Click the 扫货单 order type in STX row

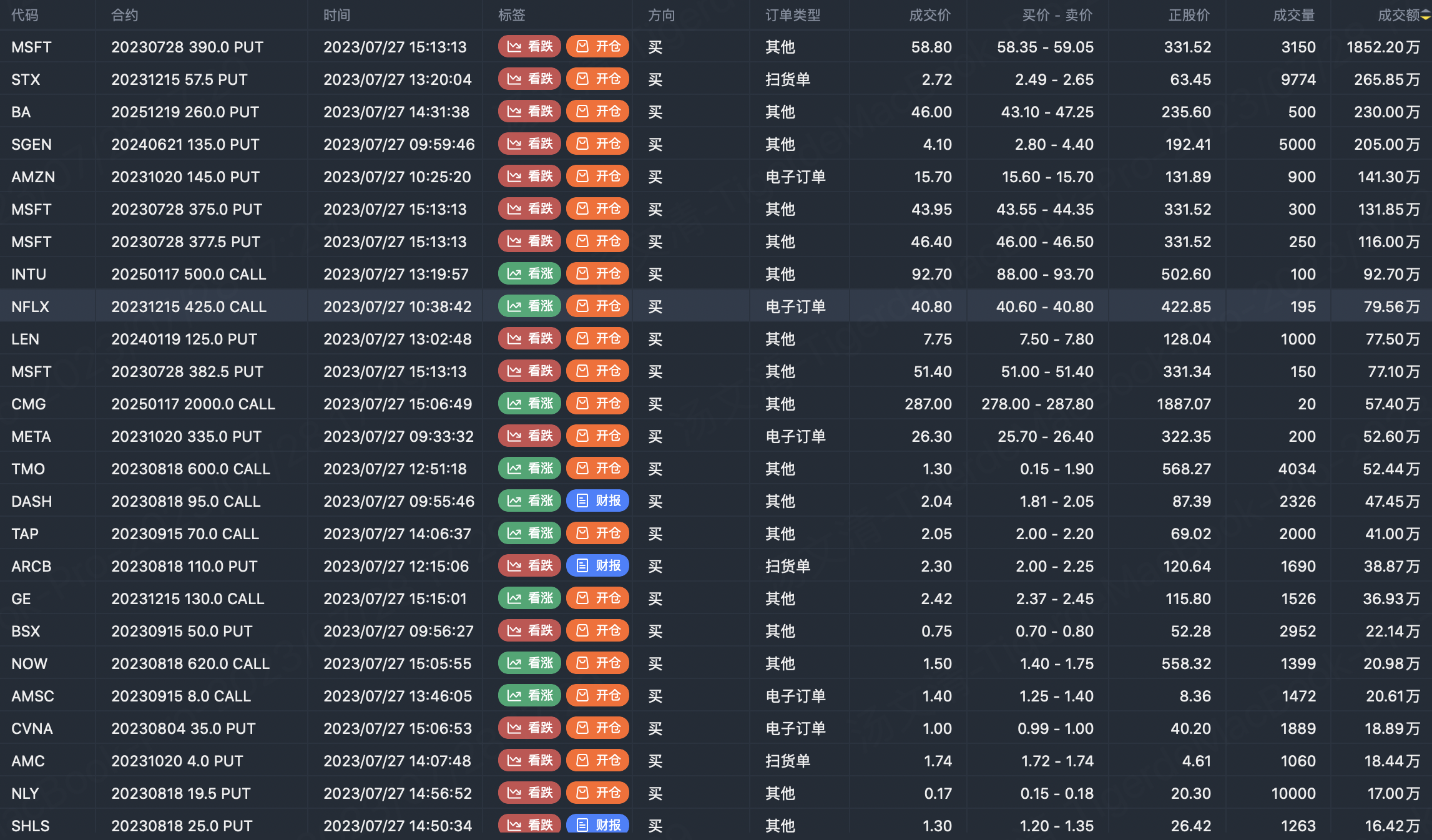tap(788, 79)
